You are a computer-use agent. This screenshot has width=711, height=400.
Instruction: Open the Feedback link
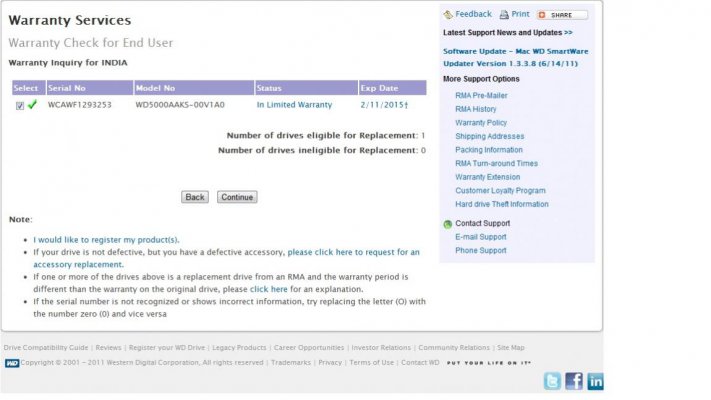click(473, 14)
